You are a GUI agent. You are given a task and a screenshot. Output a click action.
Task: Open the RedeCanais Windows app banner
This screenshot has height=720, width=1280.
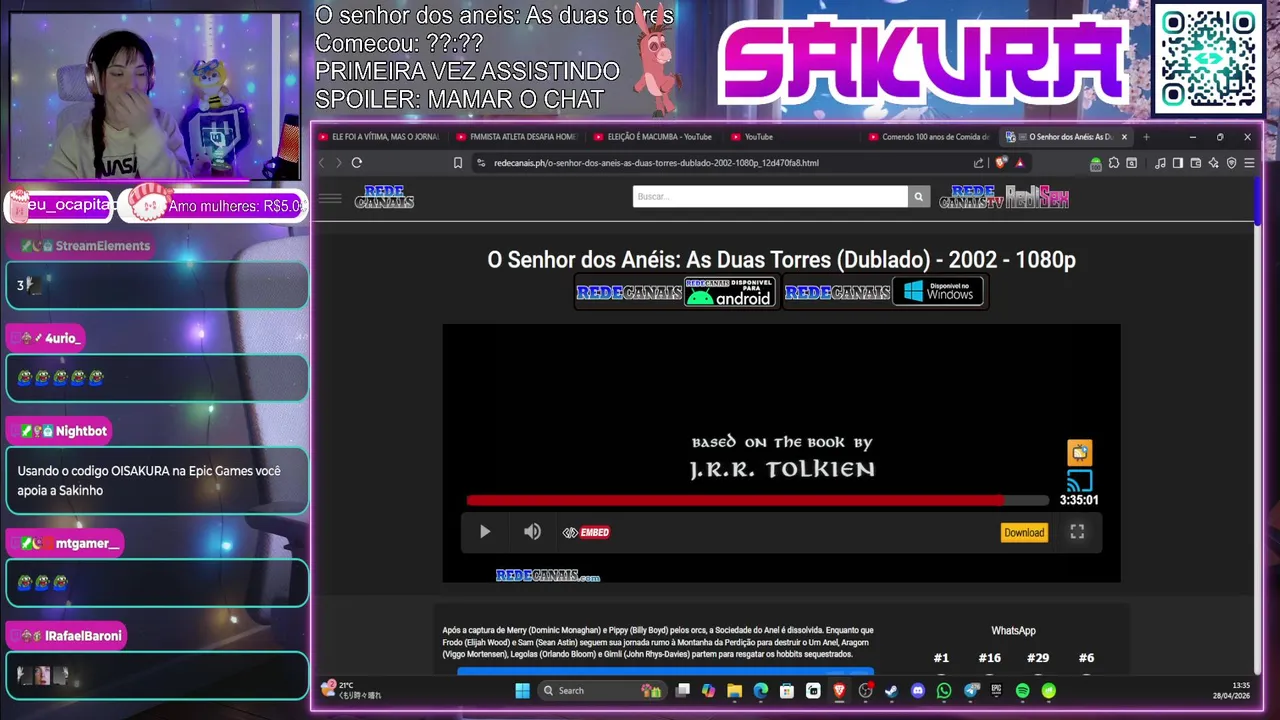point(885,292)
